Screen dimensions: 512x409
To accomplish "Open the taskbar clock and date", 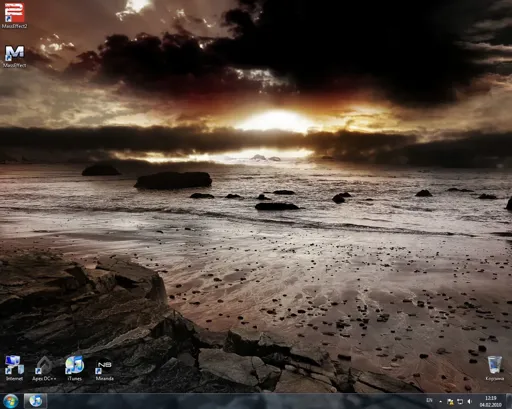I will point(490,401).
